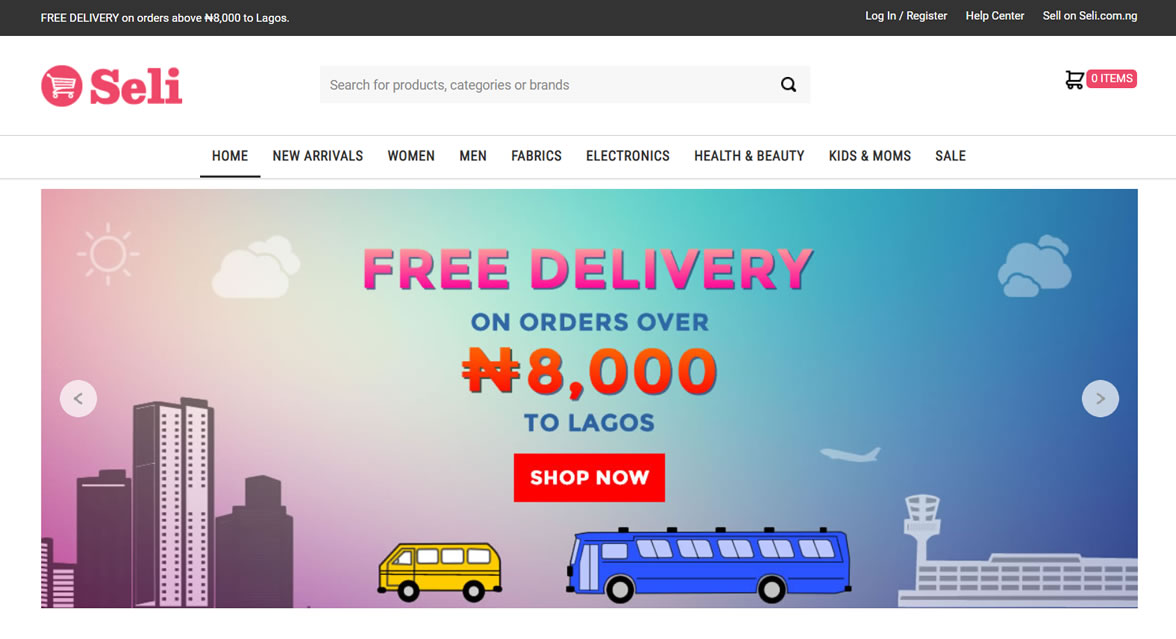The image size is (1176, 639).
Task: Click the magnifying glass search icon
Action: (x=788, y=85)
